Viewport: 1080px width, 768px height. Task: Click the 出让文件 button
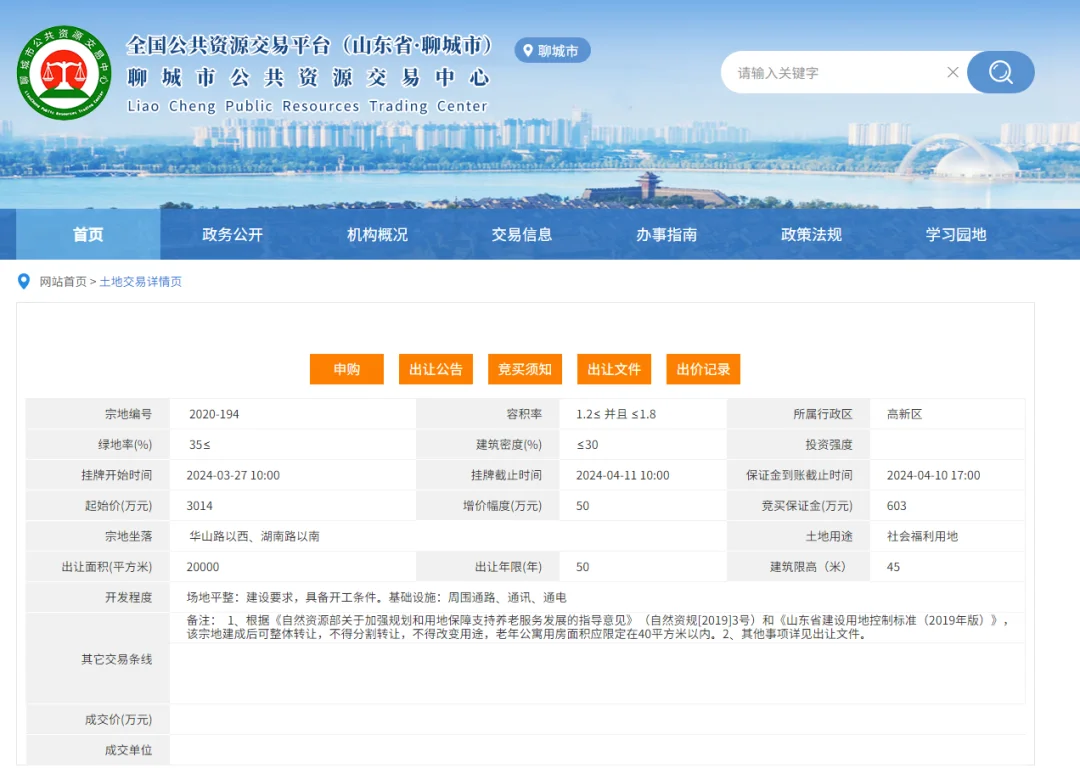pos(614,369)
